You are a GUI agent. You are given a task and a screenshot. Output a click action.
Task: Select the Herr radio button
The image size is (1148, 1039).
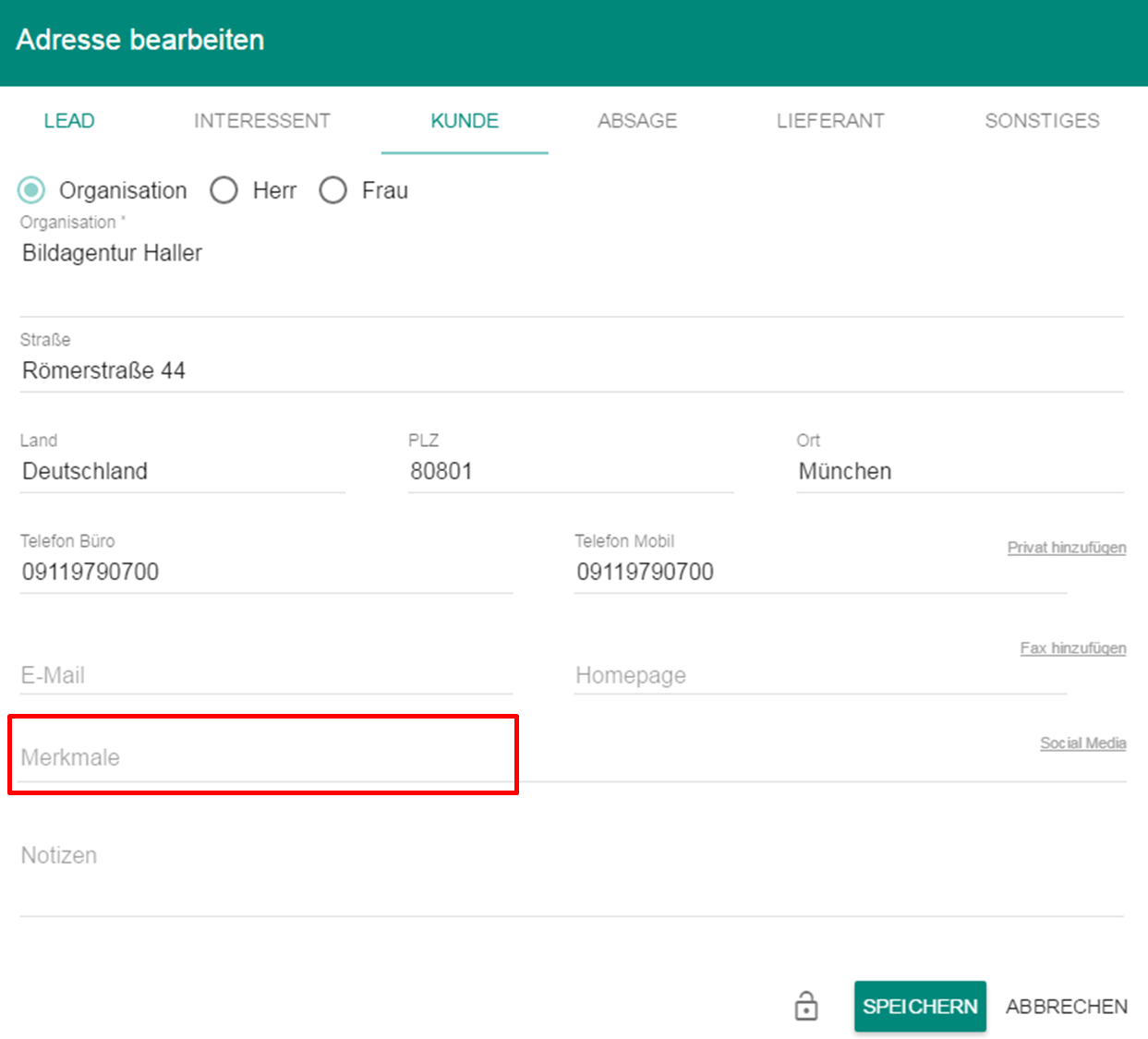click(224, 190)
